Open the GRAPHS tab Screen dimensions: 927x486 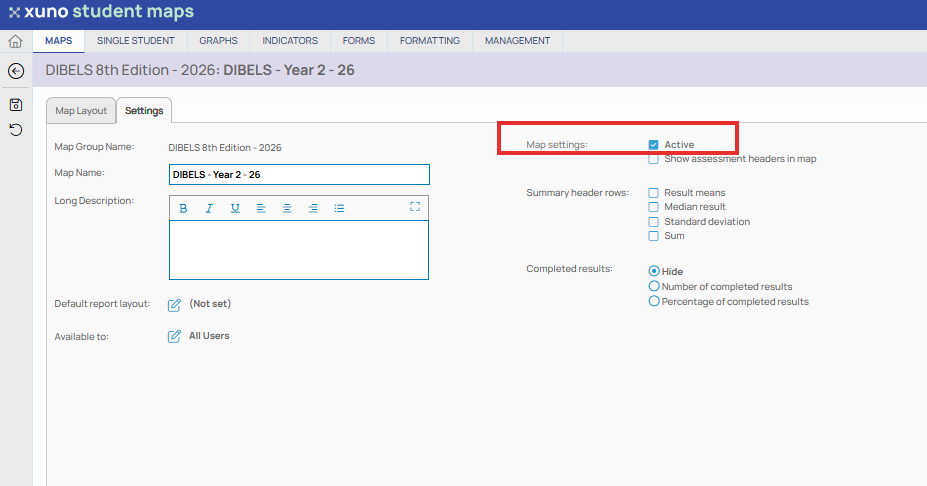click(218, 41)
